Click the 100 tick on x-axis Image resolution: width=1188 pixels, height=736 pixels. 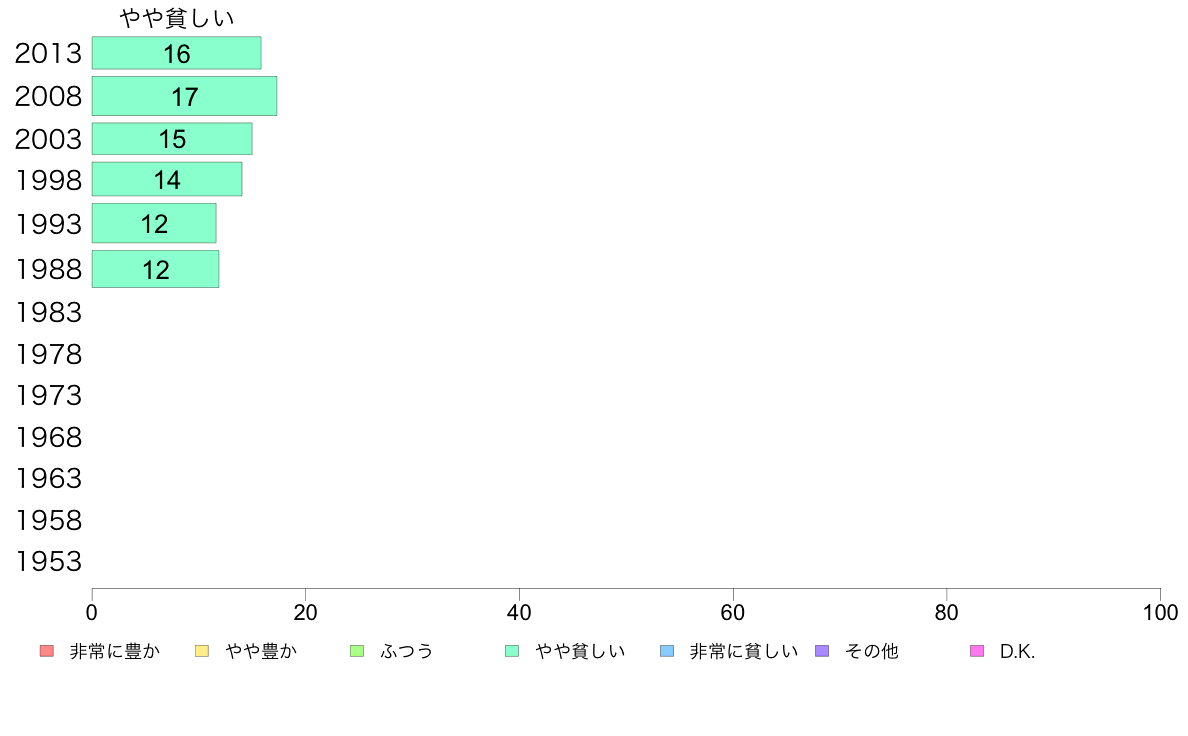[1160, 612]
